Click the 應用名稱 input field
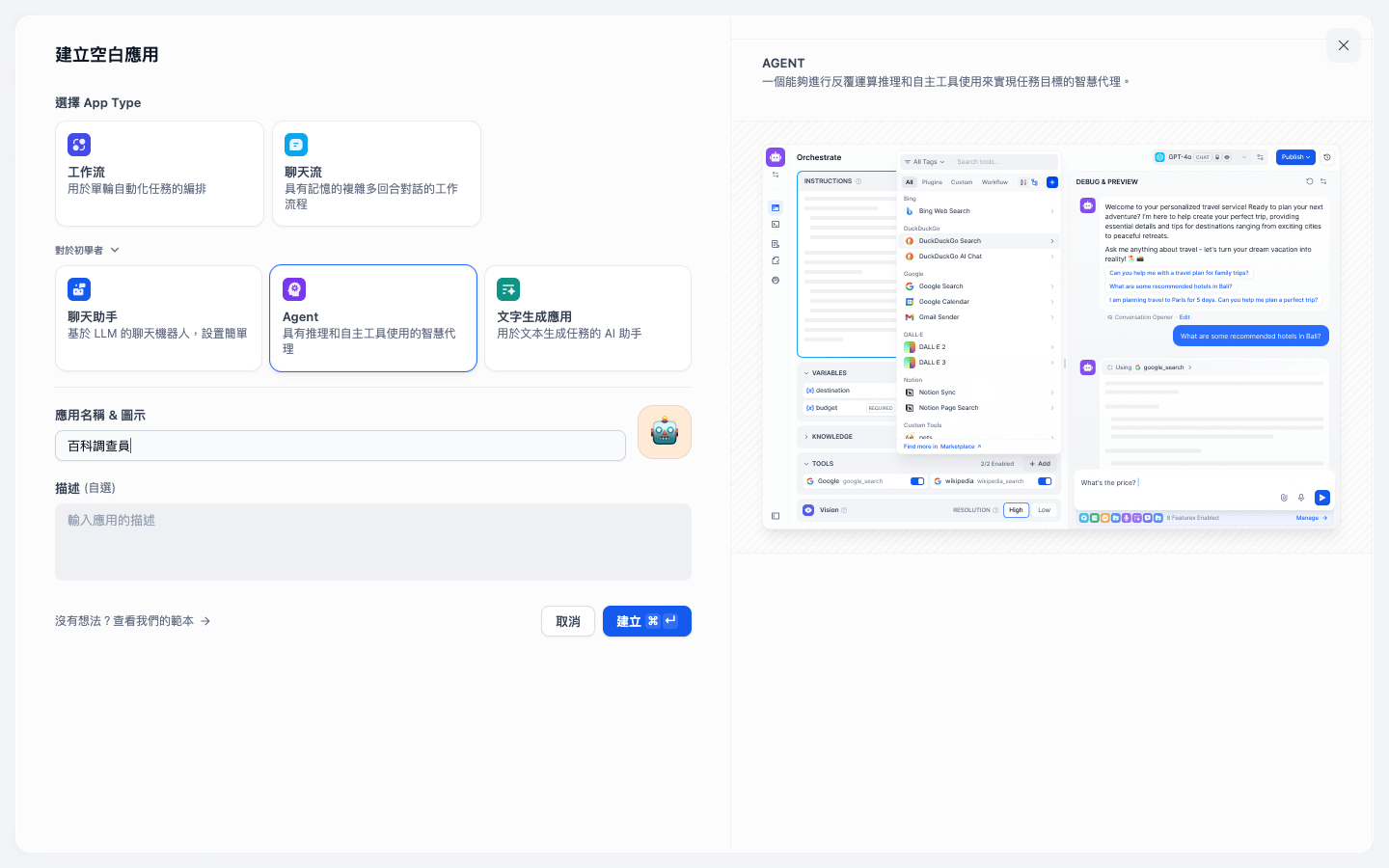The image size is (1389, 868). pyautogui.click(x=340, y=446)
